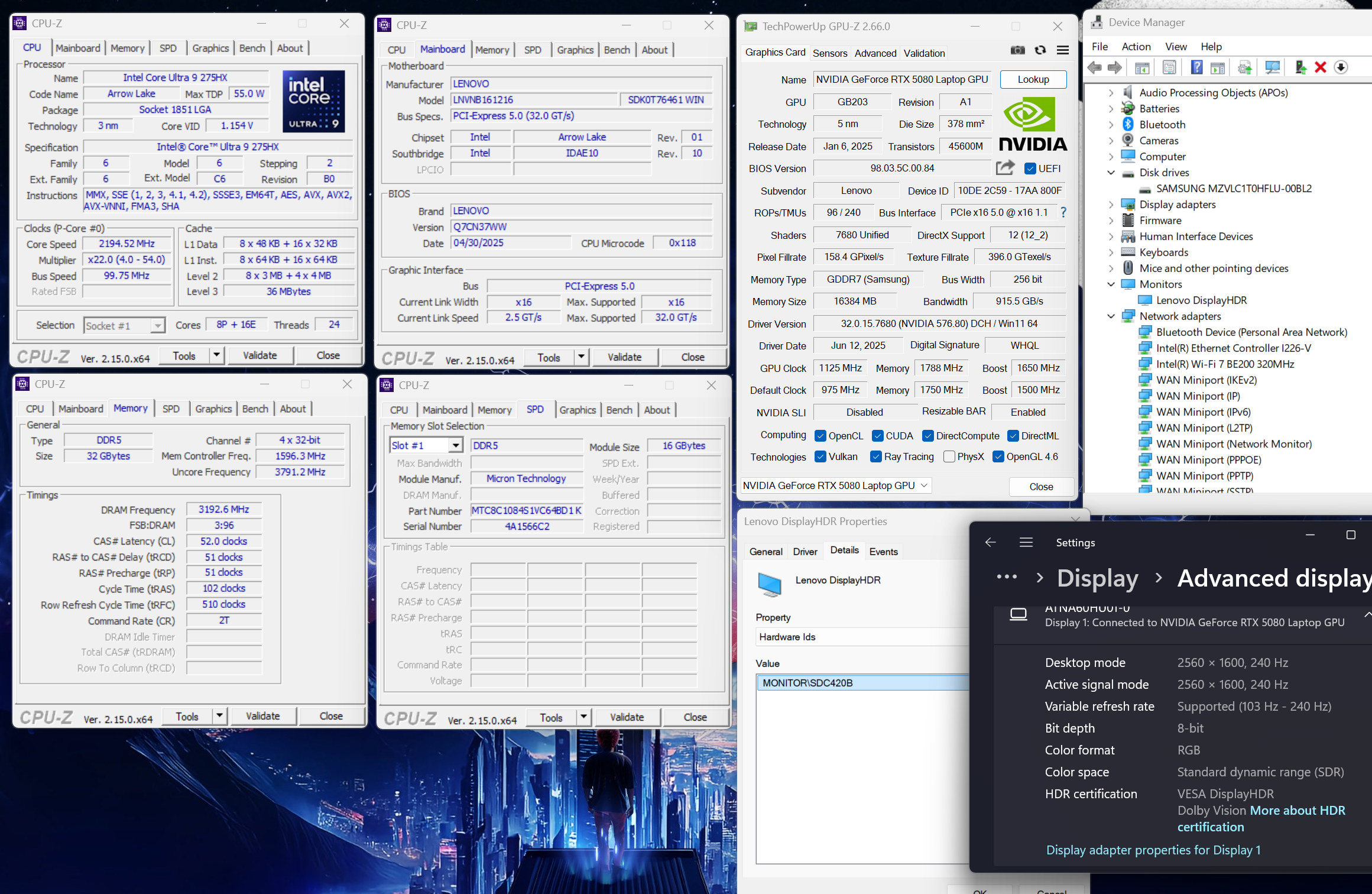Toggle the DirectML checkbox
This screenshot has width=1372, height=894.
1013,436
